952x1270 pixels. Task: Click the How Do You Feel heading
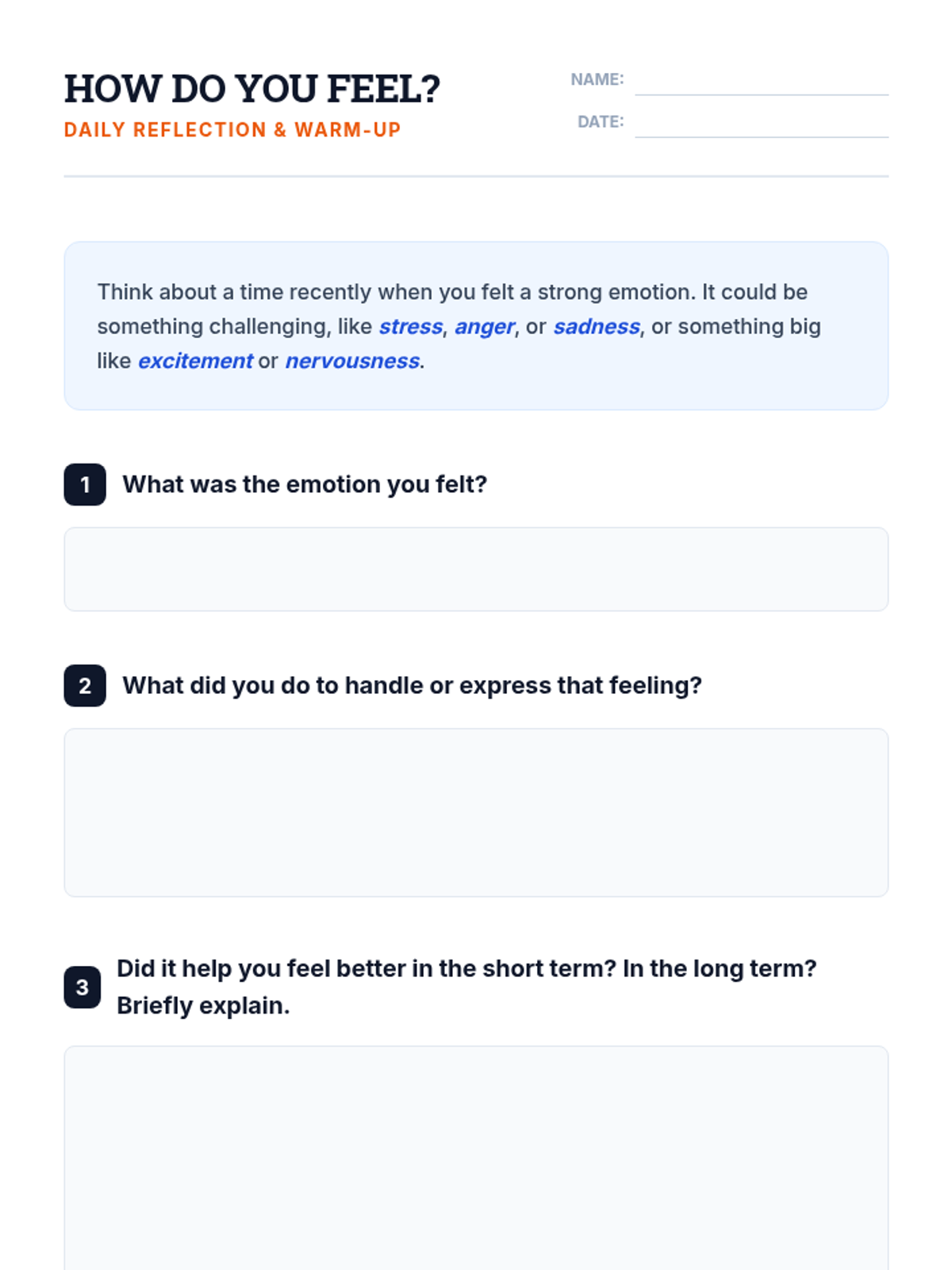252,89
